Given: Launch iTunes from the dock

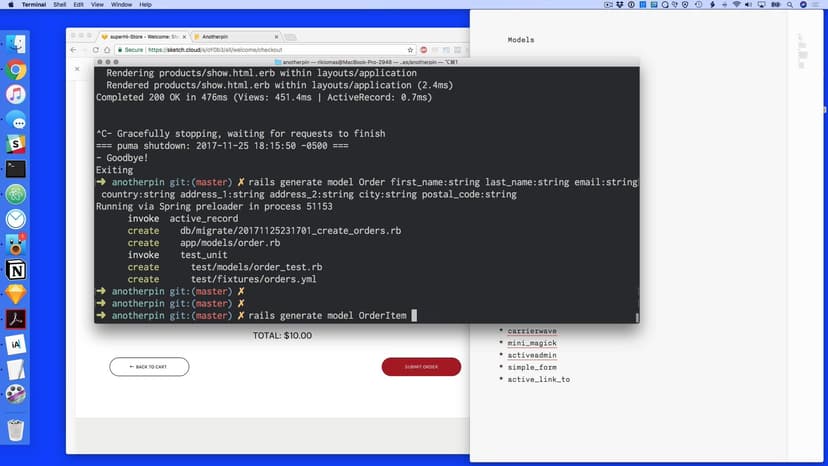Looking at the screenshot, I should pyautogui.click(x=16, y=95).
